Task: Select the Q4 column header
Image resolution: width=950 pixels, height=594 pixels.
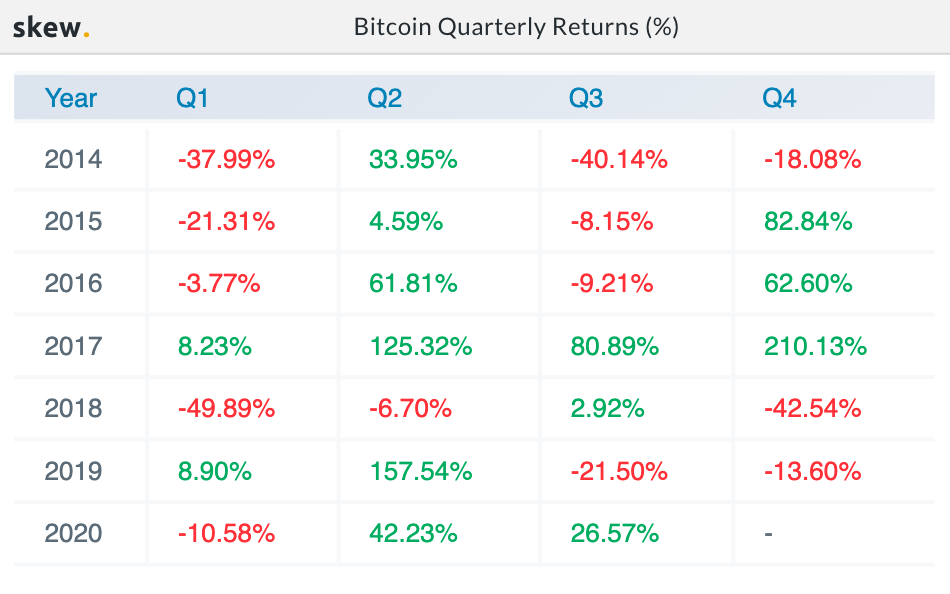Action: (x=780, y=98)
